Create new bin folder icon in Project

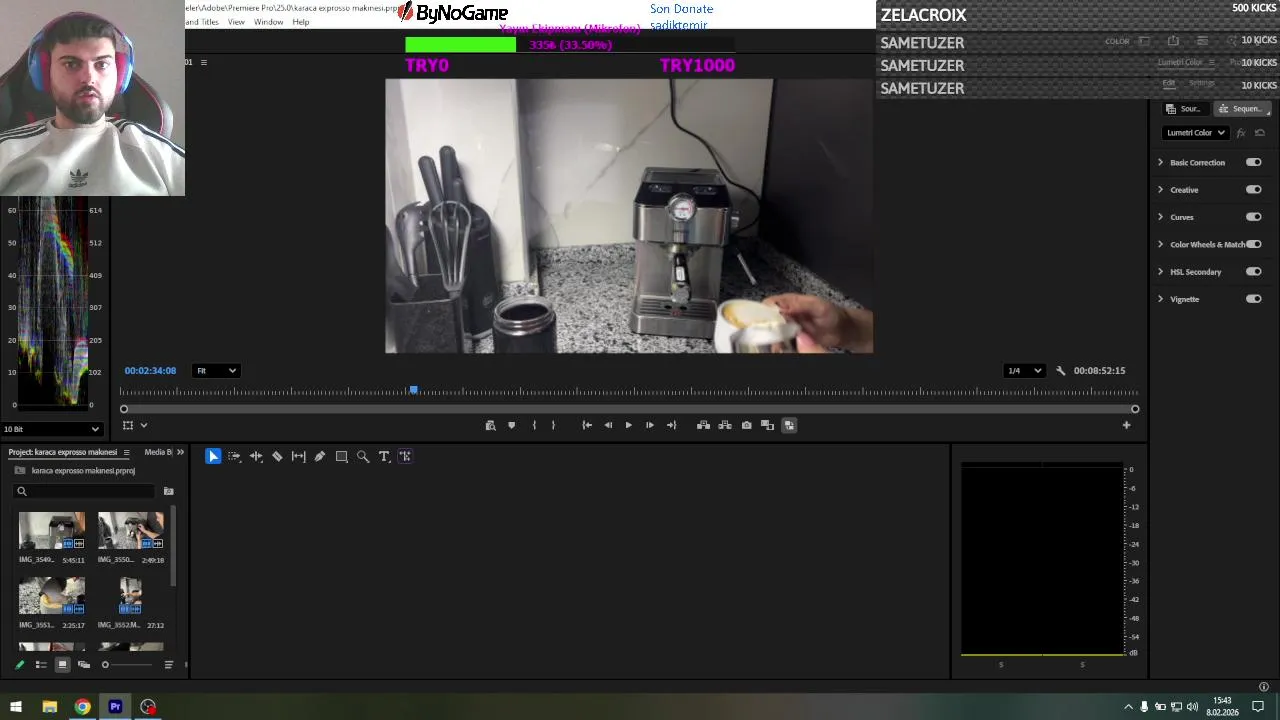pyautogui.click(x=168, y=491)
